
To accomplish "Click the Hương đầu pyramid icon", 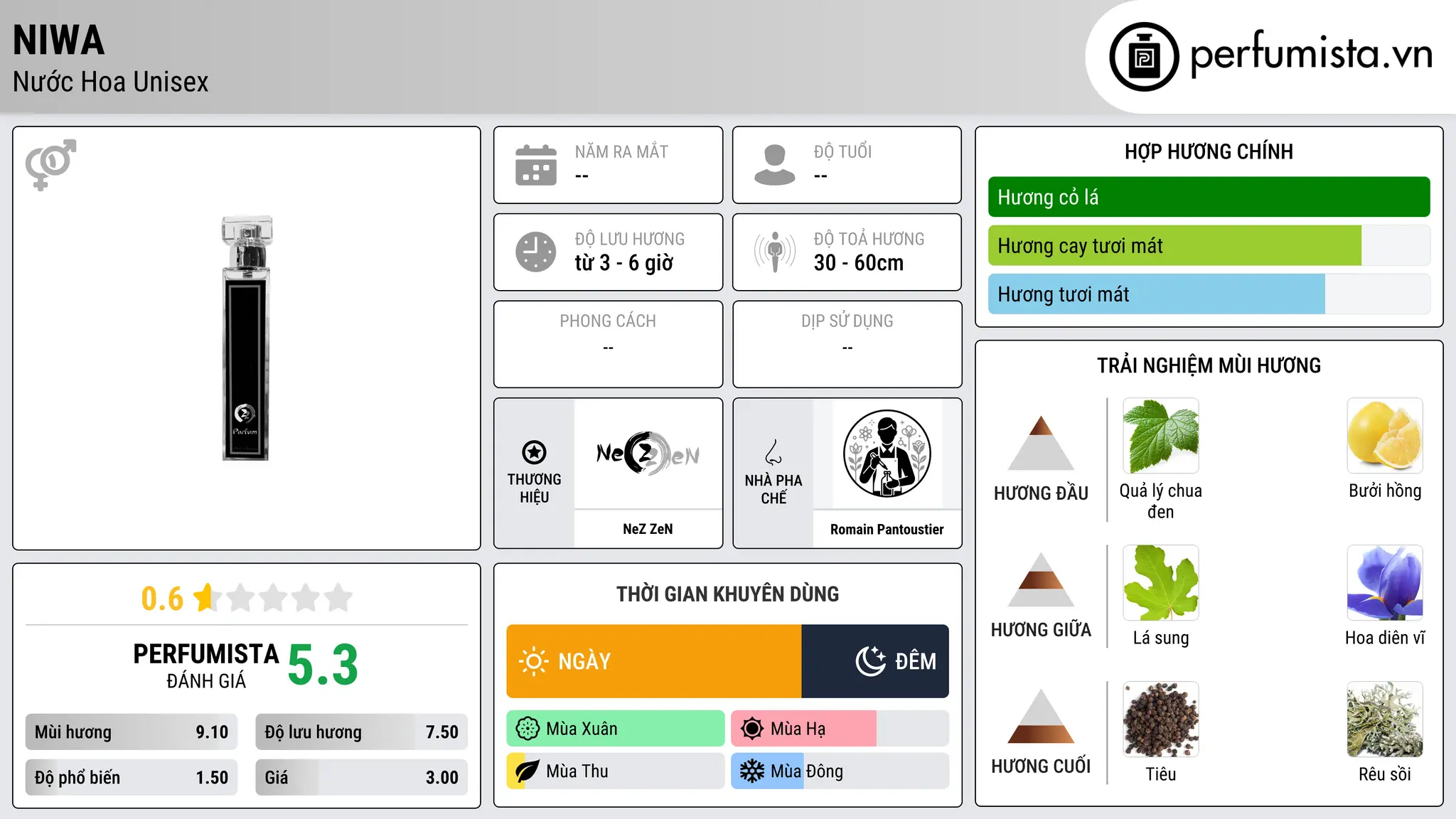I will 1041,443.
